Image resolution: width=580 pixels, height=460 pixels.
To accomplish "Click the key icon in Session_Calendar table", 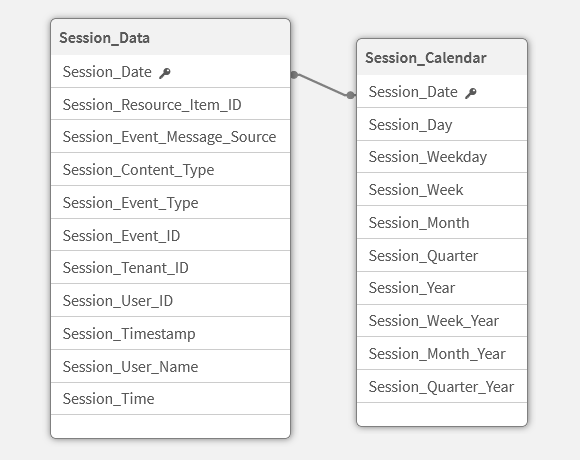I will pyautogui.click(x=471, y=93).
